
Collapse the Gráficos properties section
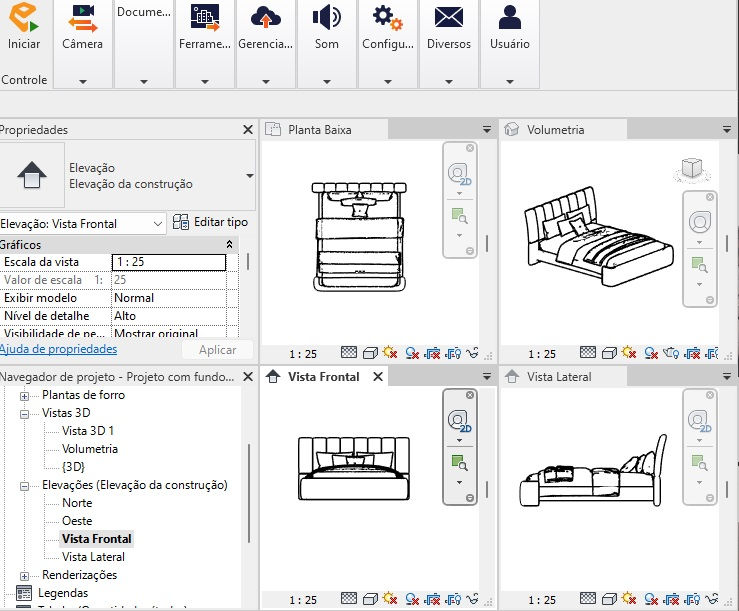tap(230, 244)
